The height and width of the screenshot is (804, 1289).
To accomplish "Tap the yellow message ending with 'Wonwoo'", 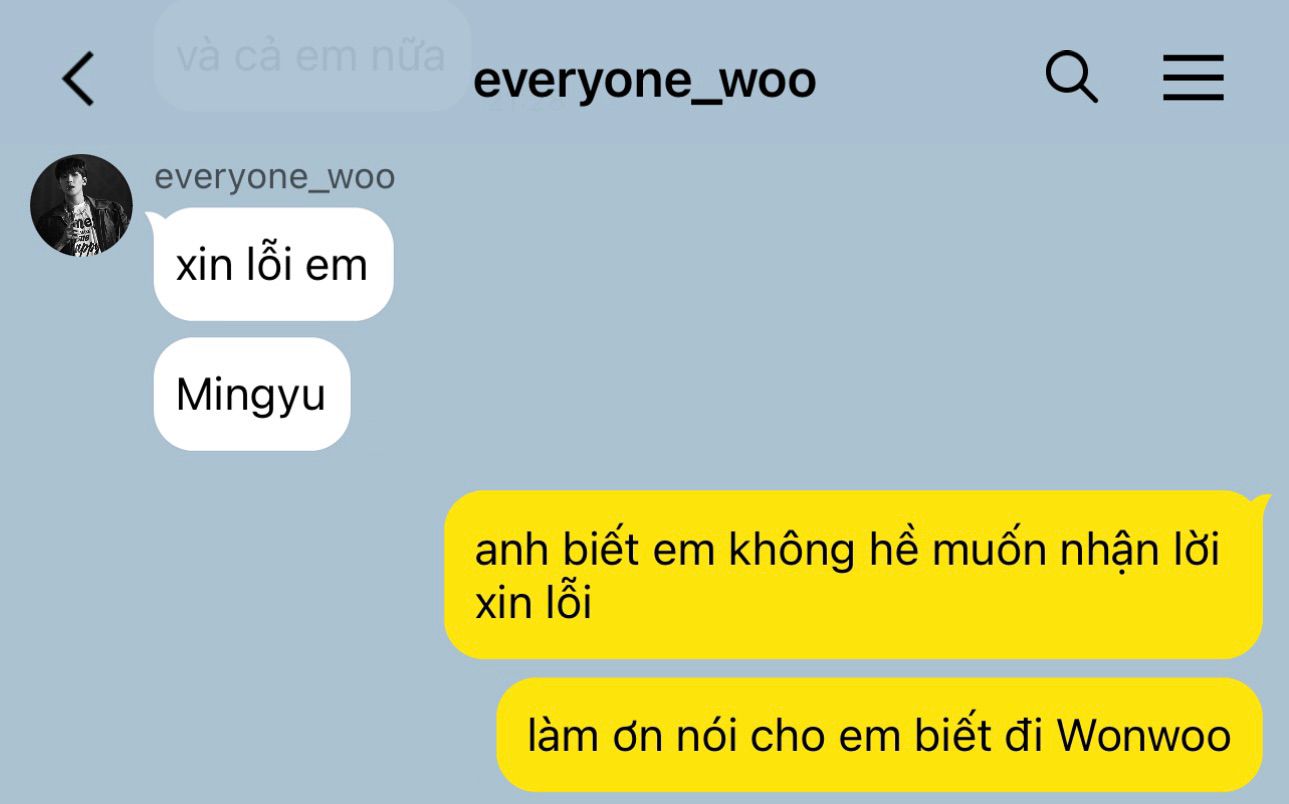I will tap(879, 735).
